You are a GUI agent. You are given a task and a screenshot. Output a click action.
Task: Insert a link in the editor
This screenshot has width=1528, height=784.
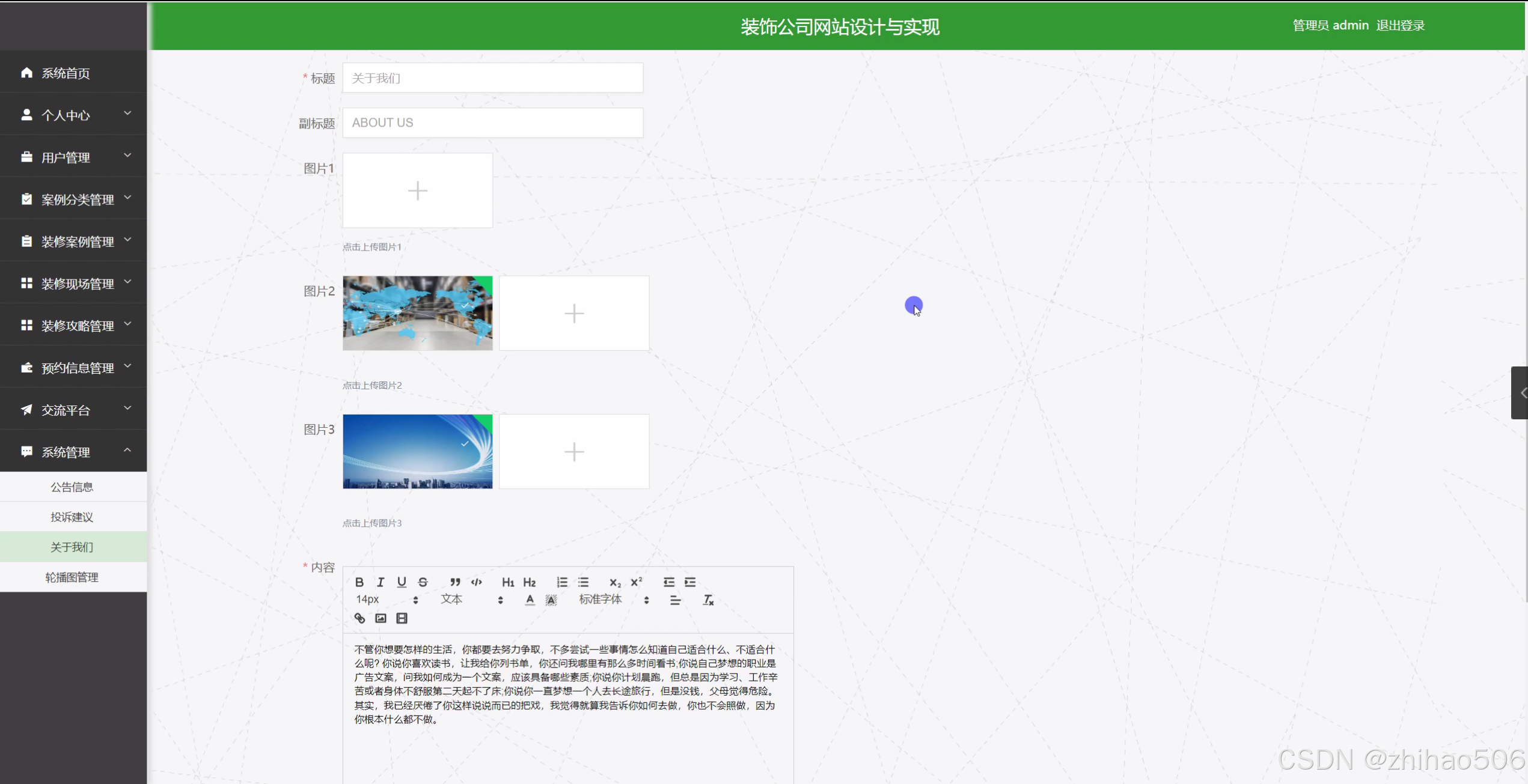click(359, 618)
